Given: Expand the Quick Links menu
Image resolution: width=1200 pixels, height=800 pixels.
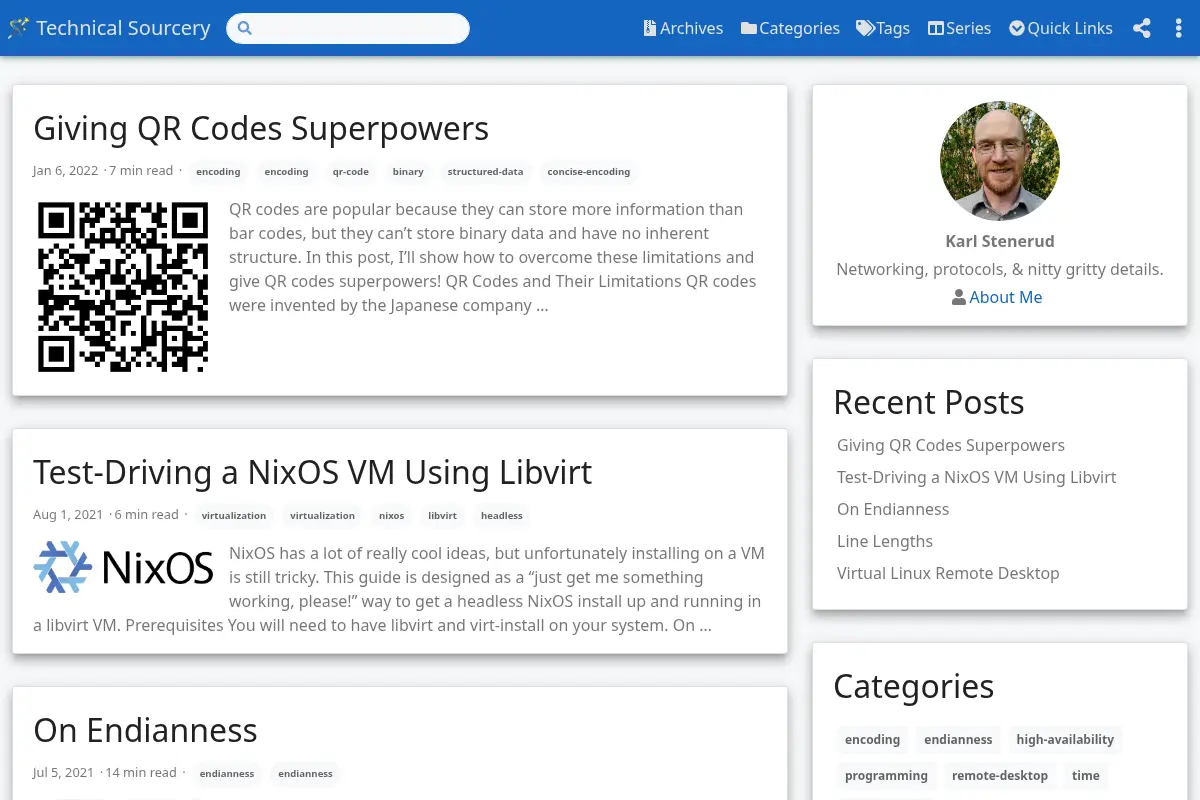Looking at the screenshot, I should point(1061,28).
